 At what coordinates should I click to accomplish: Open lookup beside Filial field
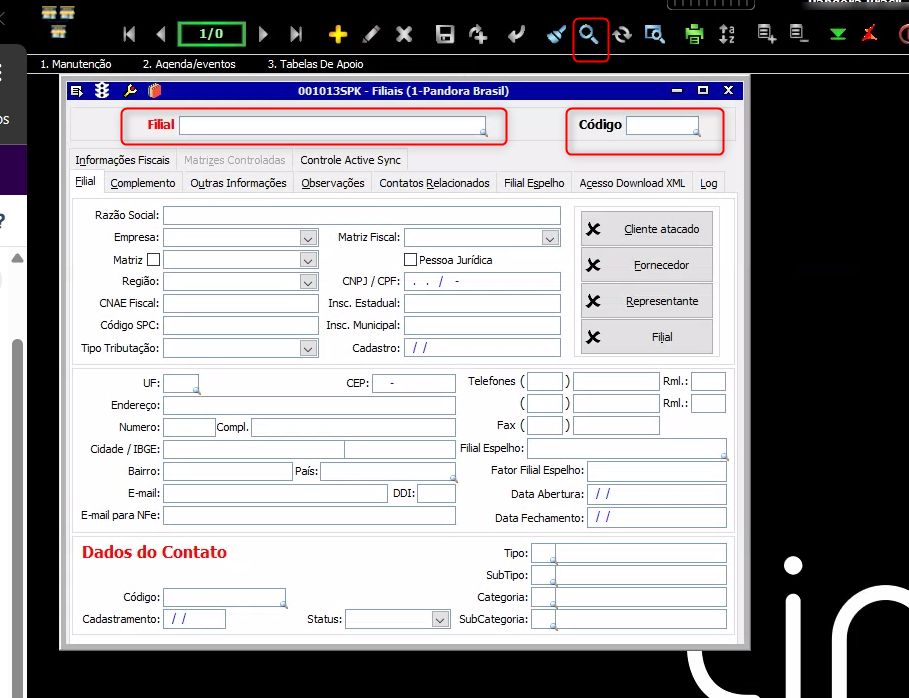pyautogui.click(x=483, y=133)
